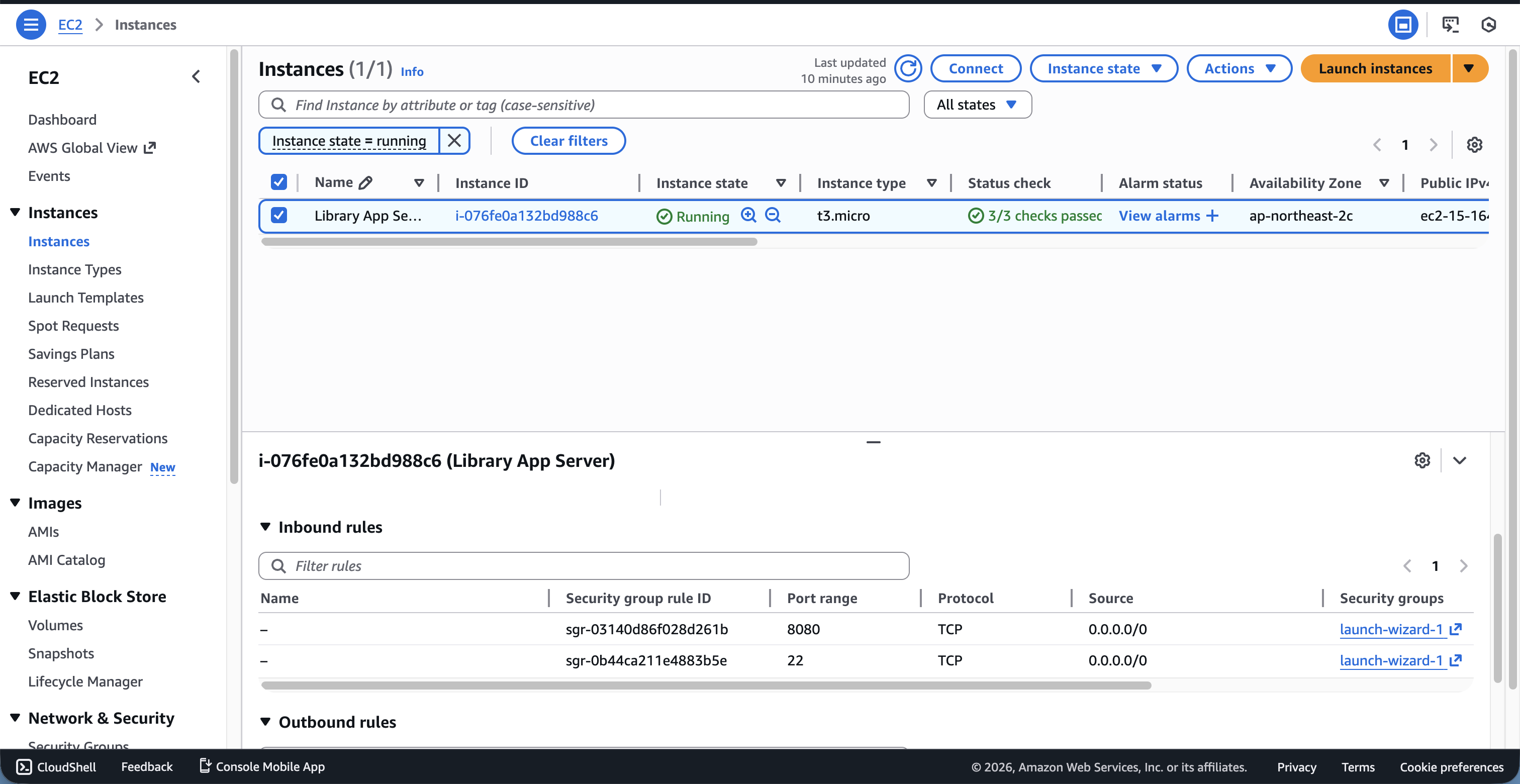Open details pane settings gear icon

(1422, 460)
